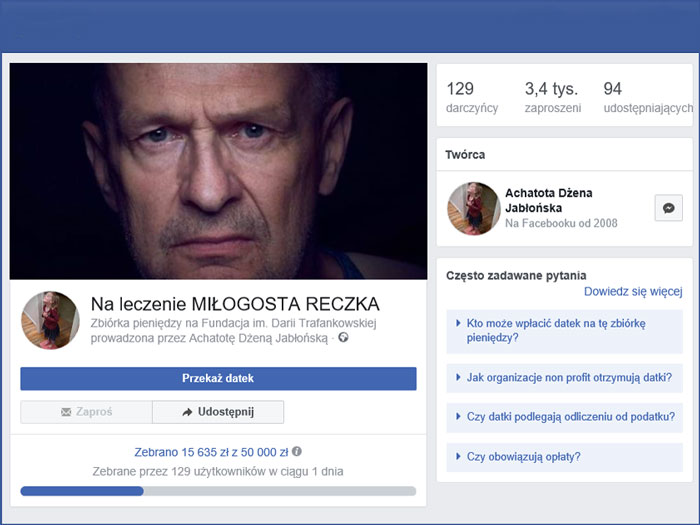Click the fundraiser cover photo
The image size is (700, 525).
[218, 171]
